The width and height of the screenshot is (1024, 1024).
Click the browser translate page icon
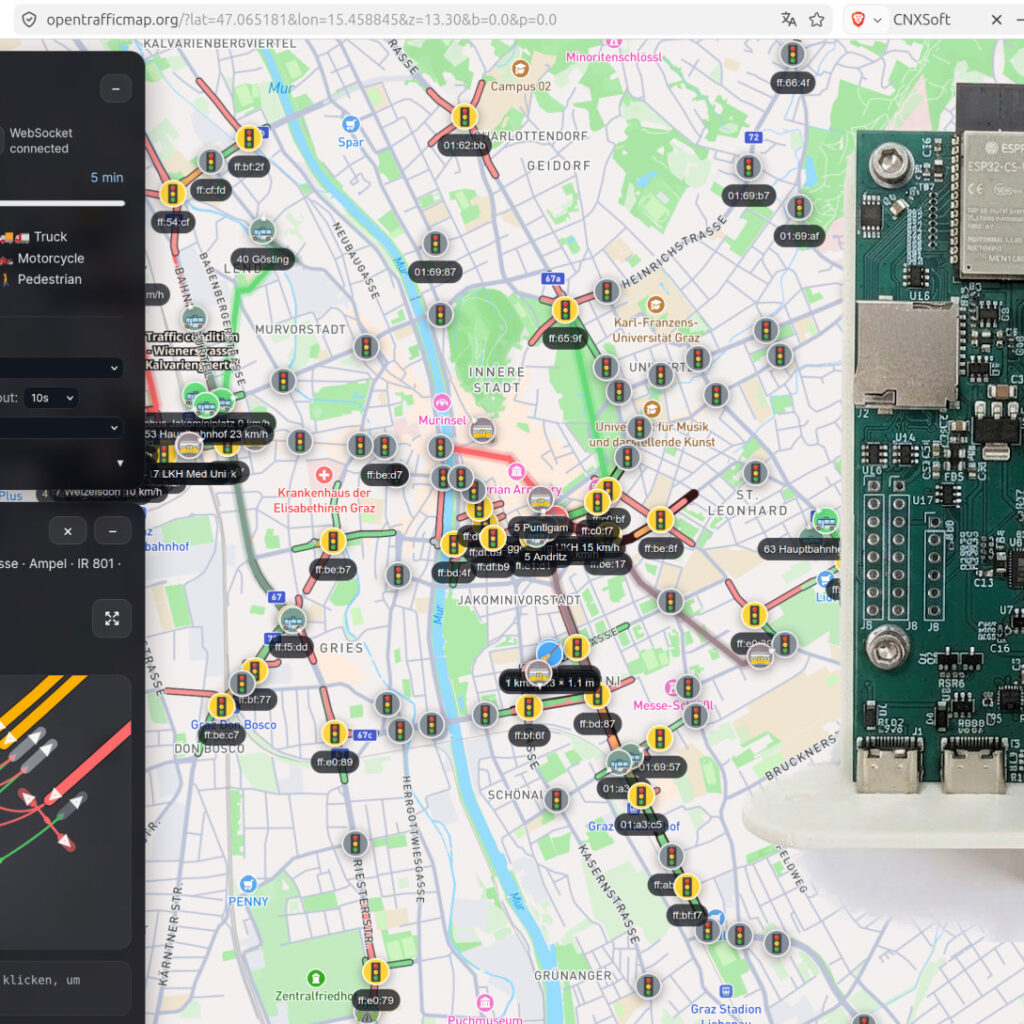coord(788,20)
